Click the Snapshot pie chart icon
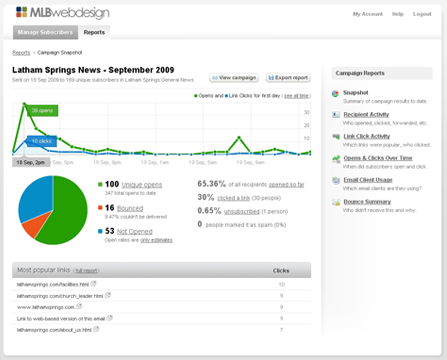Image resolution: width=447 pixels, height=360 pixels. tap(335, 93)
